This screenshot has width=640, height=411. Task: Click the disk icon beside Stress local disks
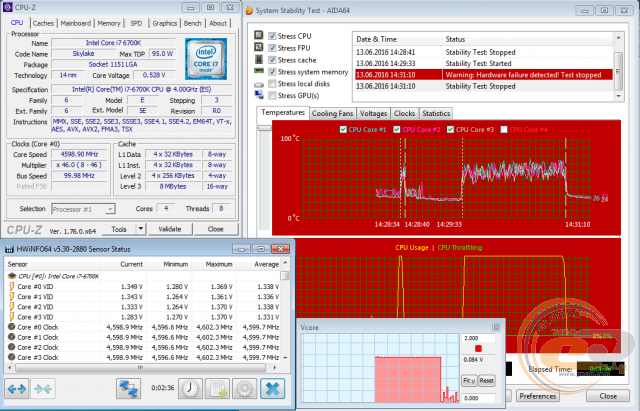(259, 84)
